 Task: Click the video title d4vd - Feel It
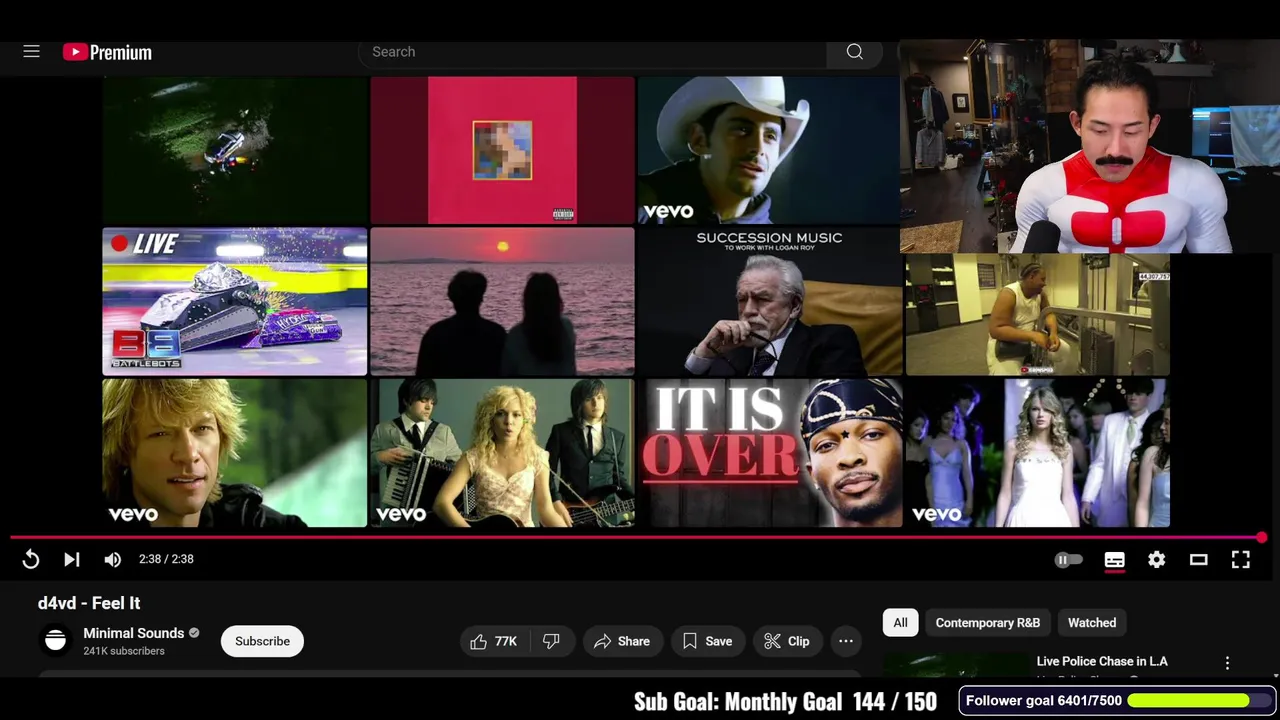point(89,603)
